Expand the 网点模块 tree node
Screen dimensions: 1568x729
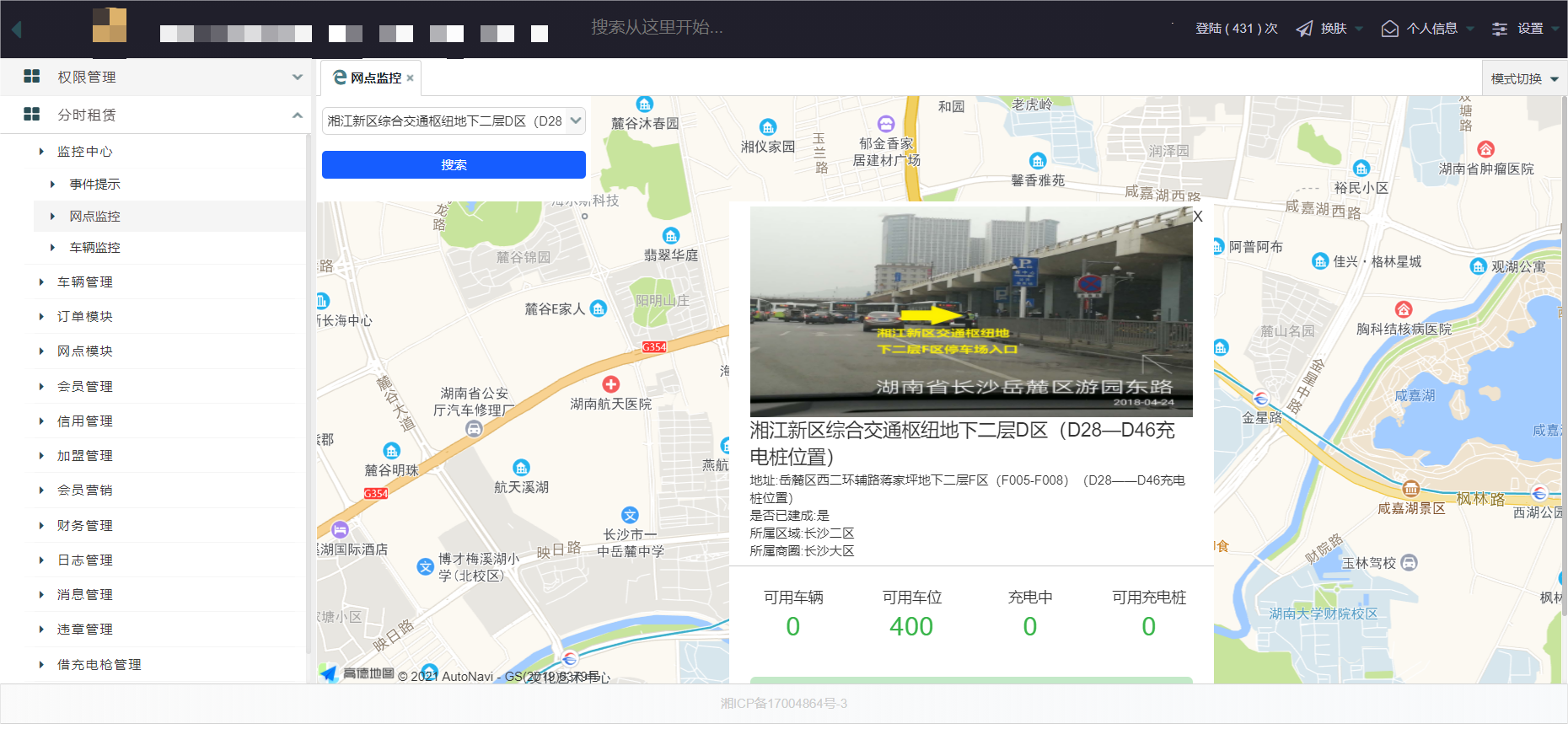coord(41,351)
